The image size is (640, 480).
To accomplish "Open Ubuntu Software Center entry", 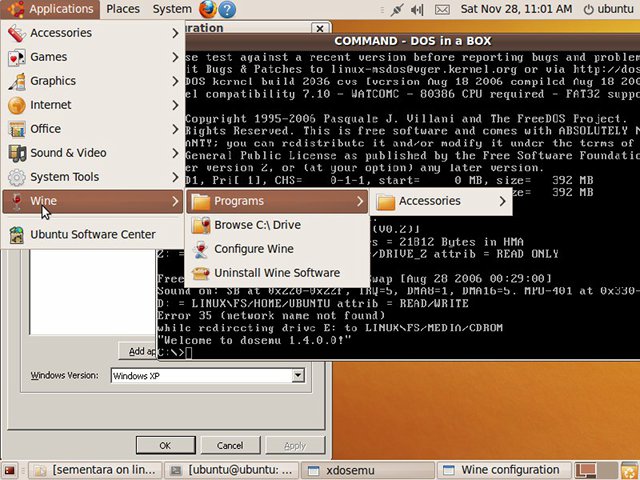I will [x=93, y=235].
